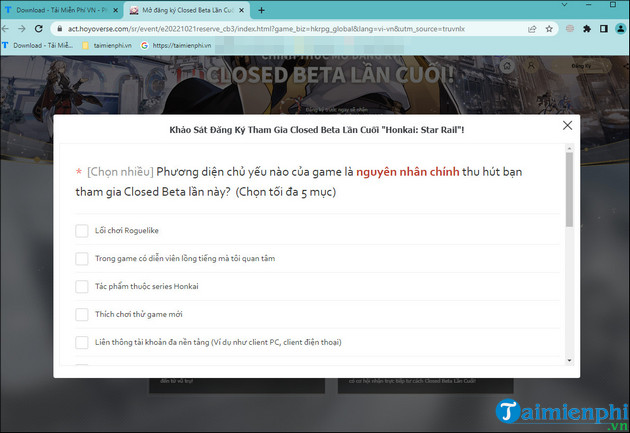Open the extensions puzzle icon
Viewport: 630px width, 433px height.
click(587, 29)
